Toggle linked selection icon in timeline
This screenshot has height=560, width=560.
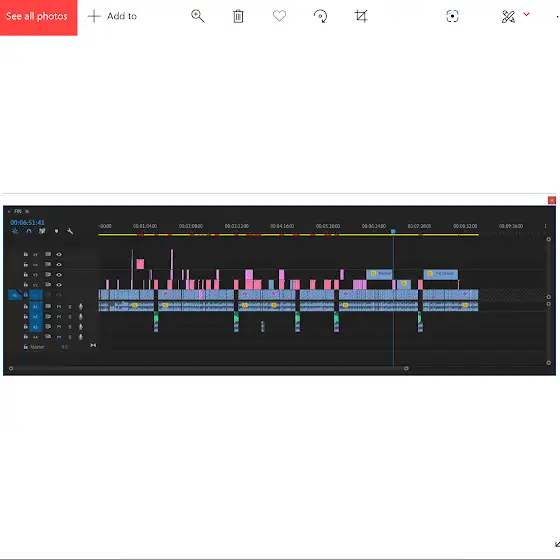point(42,231)
